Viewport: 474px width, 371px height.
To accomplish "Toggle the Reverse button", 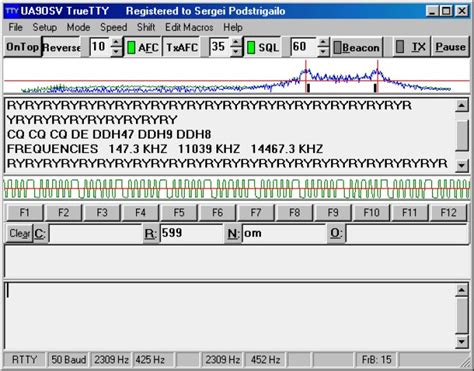I will coord(61,47).
